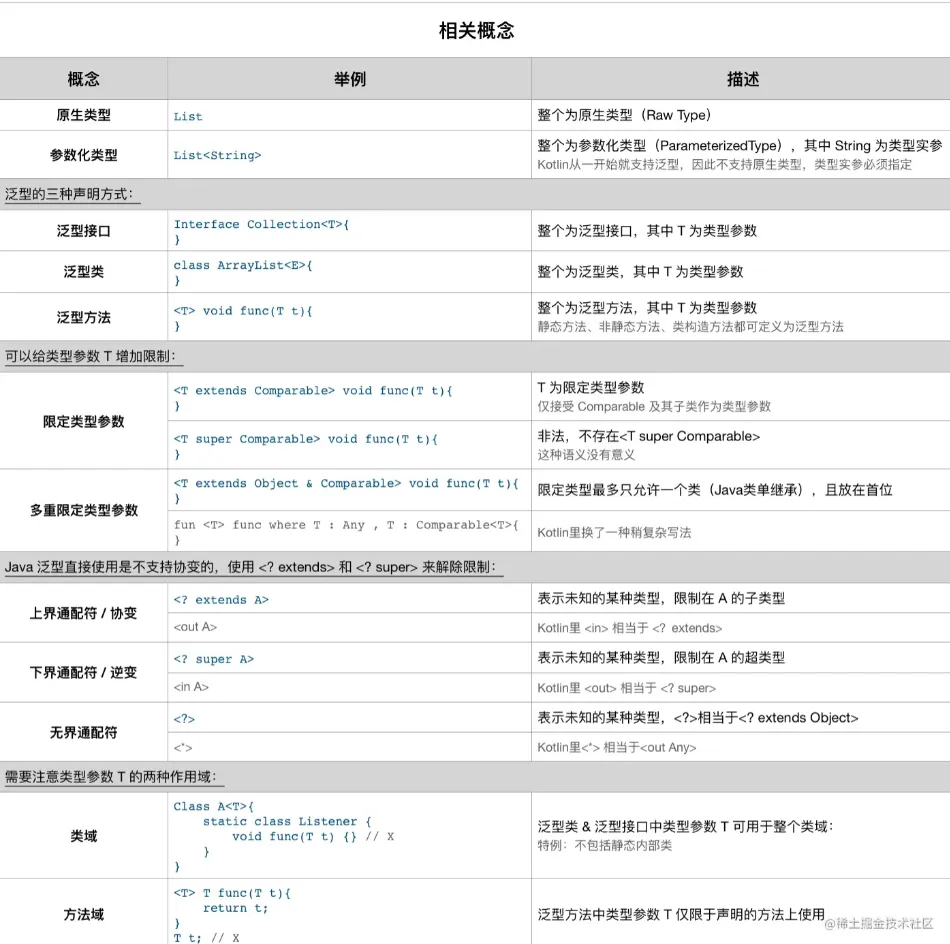Image resolution: width=950 pixels, height=944 pixels.
Task: Click Kotlin里 <in> 相当于 <? extends> note
Action: tap(629, 628)
